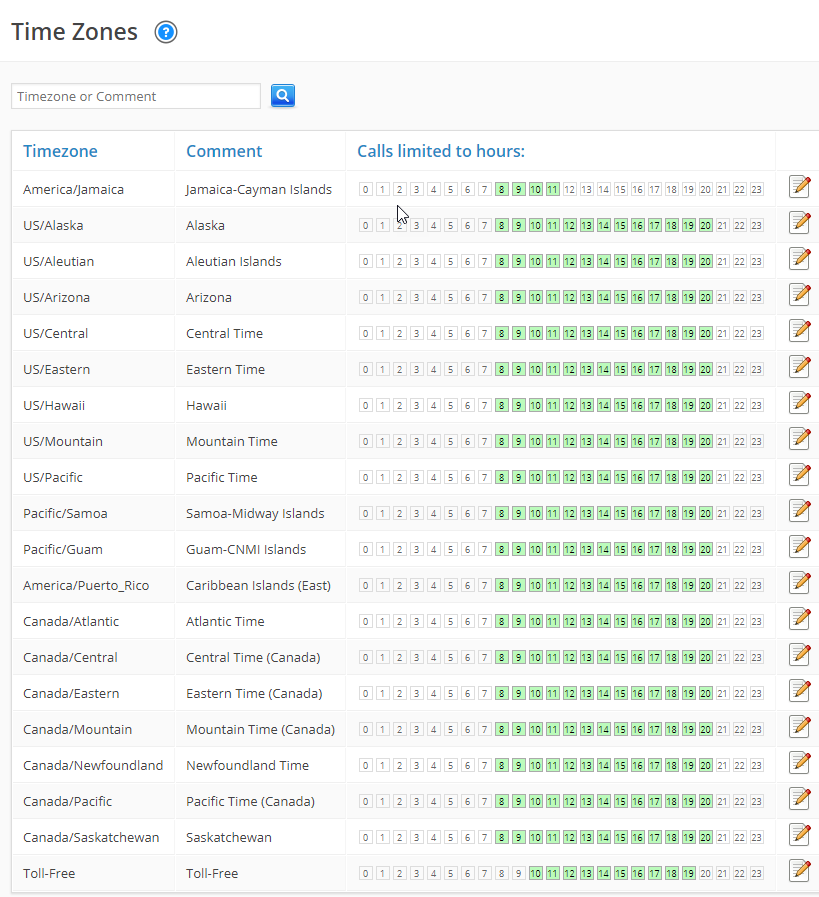Edit the Canada/Saskatchewan timezone row
Viewport: 819px width, 897px height.
pos(800,835)
